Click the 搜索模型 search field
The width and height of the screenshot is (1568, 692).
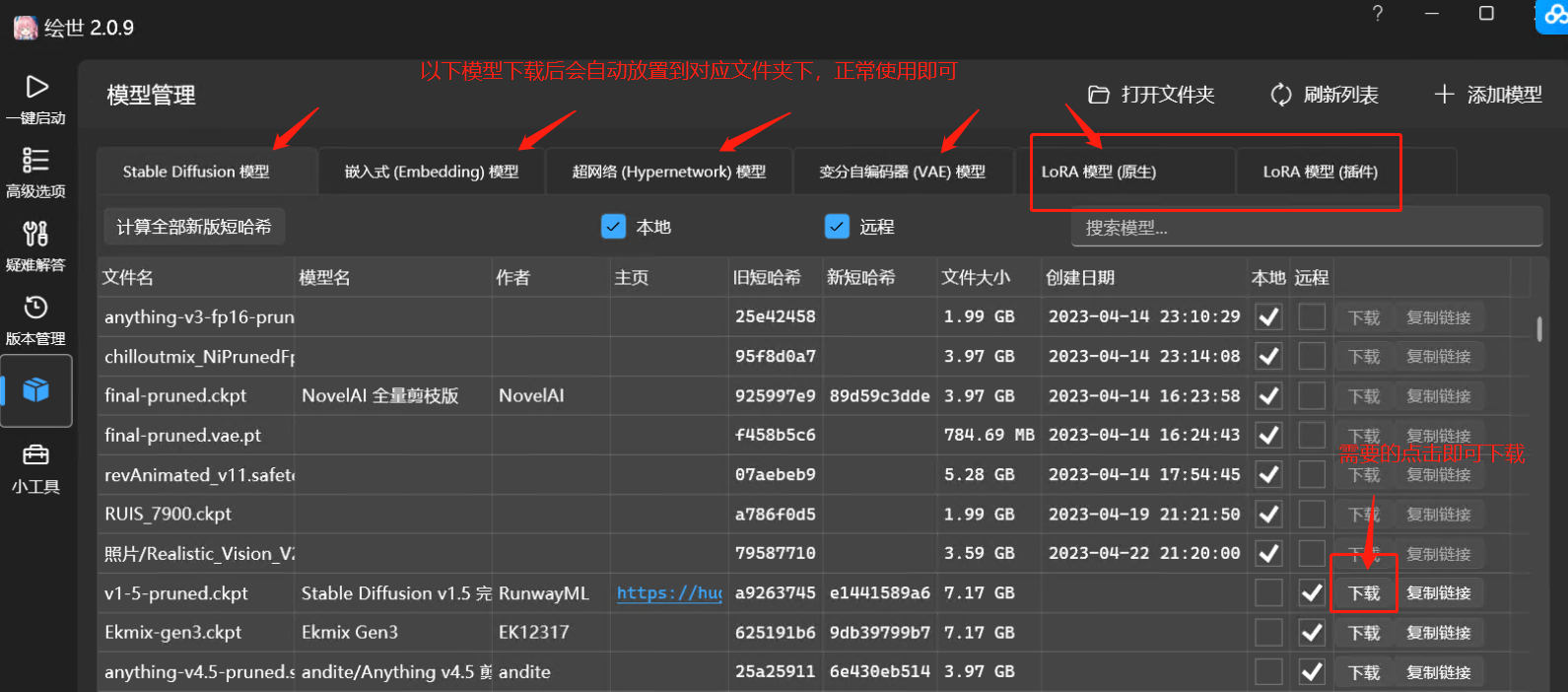tap(1305, 228)
